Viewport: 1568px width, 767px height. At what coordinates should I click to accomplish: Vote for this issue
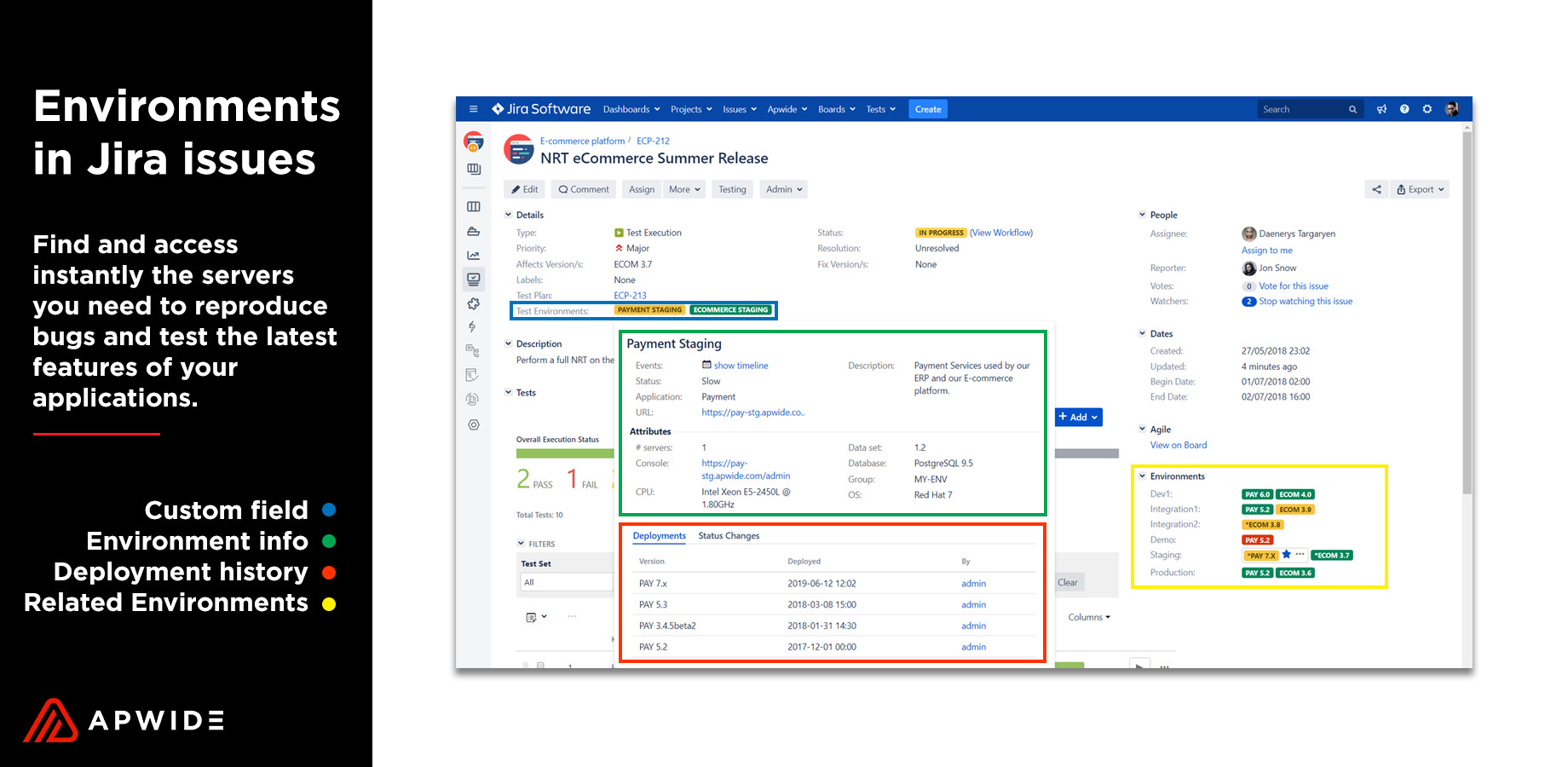(x=1294, y=285)
